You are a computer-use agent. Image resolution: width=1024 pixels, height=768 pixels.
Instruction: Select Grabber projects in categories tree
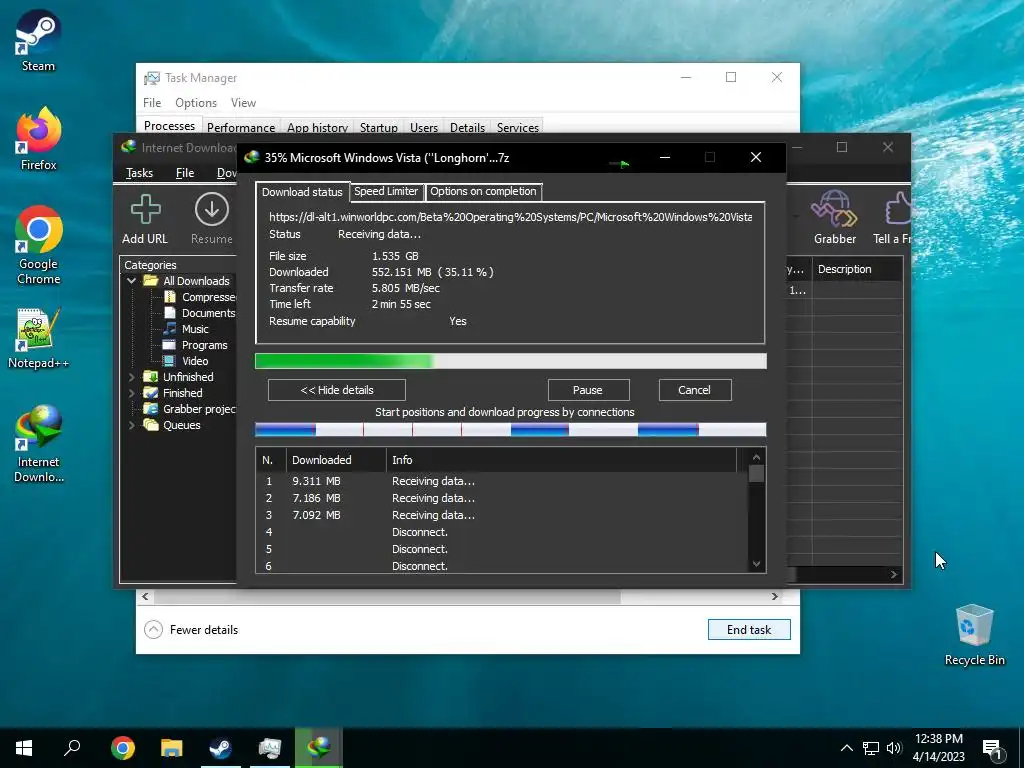coord(190,409)
